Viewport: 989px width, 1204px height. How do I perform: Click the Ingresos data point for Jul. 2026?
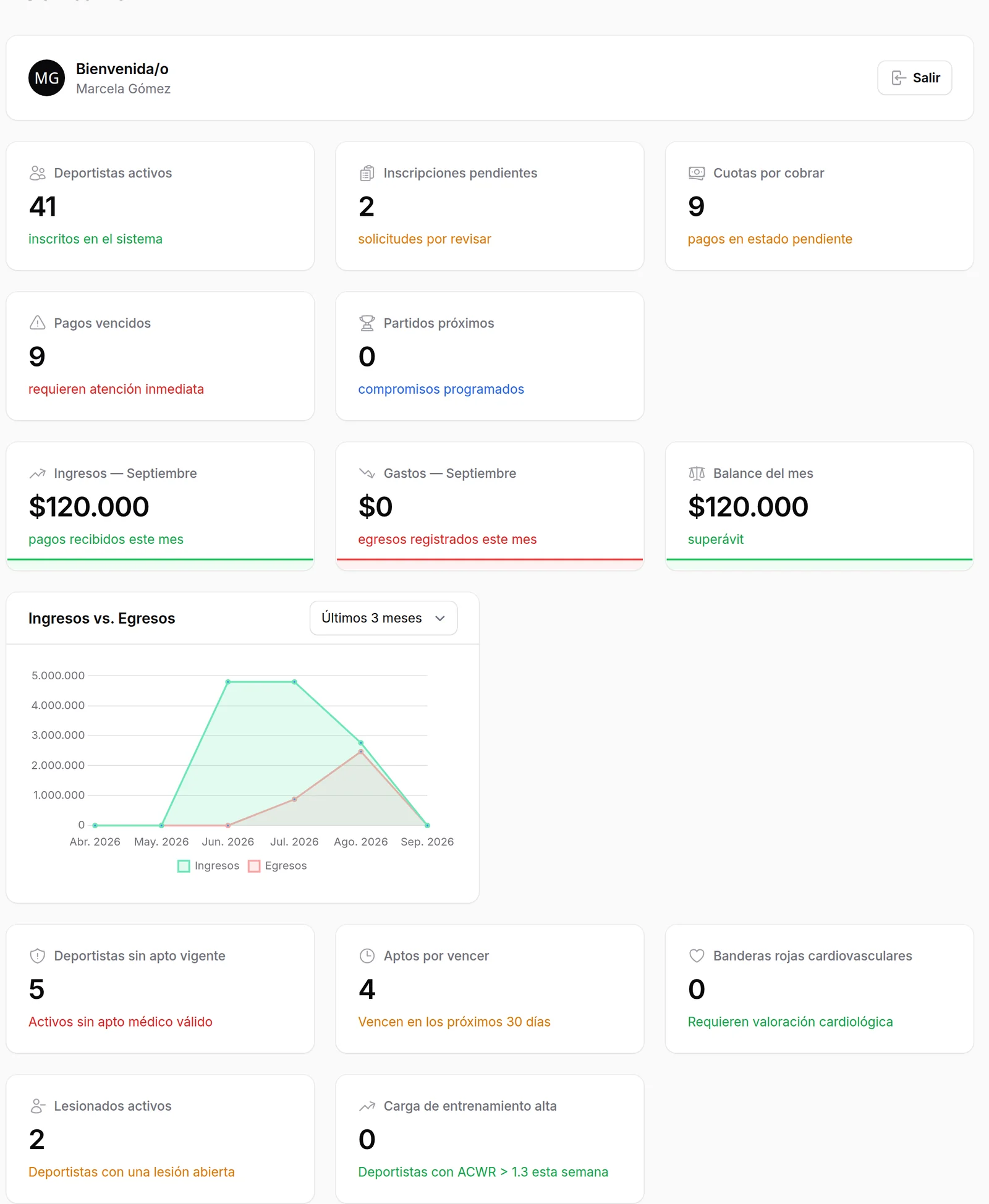click(294, 682)
